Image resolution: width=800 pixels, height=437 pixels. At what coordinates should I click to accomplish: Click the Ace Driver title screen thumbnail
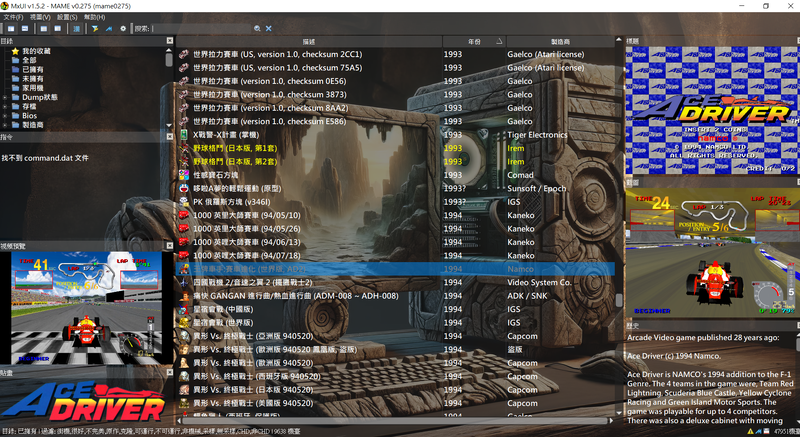pyautogui.click(x=713, y=111)
